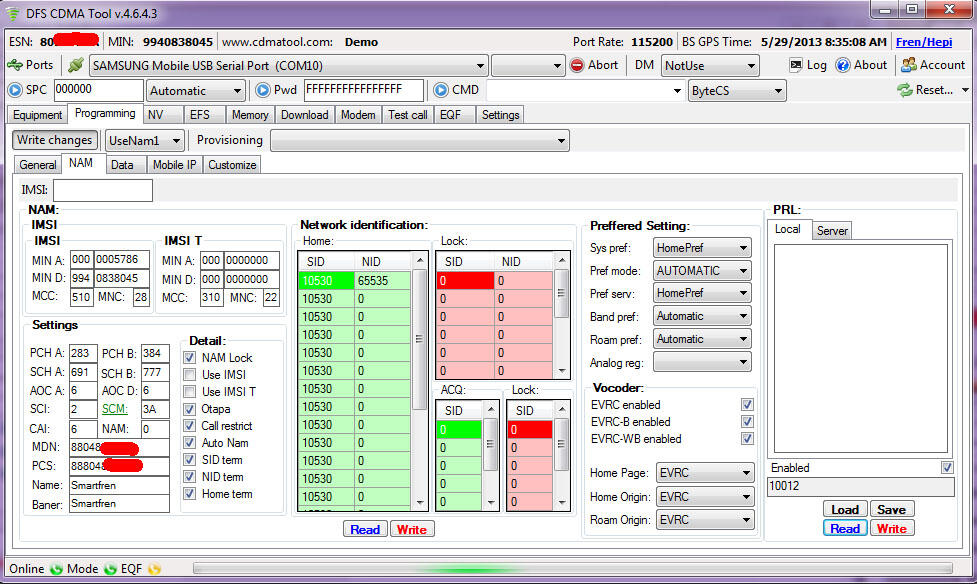Image resolution: width=977 pixels, height=584 pixels.
Task: Click the Write changes button
Action: pos(55,140)
